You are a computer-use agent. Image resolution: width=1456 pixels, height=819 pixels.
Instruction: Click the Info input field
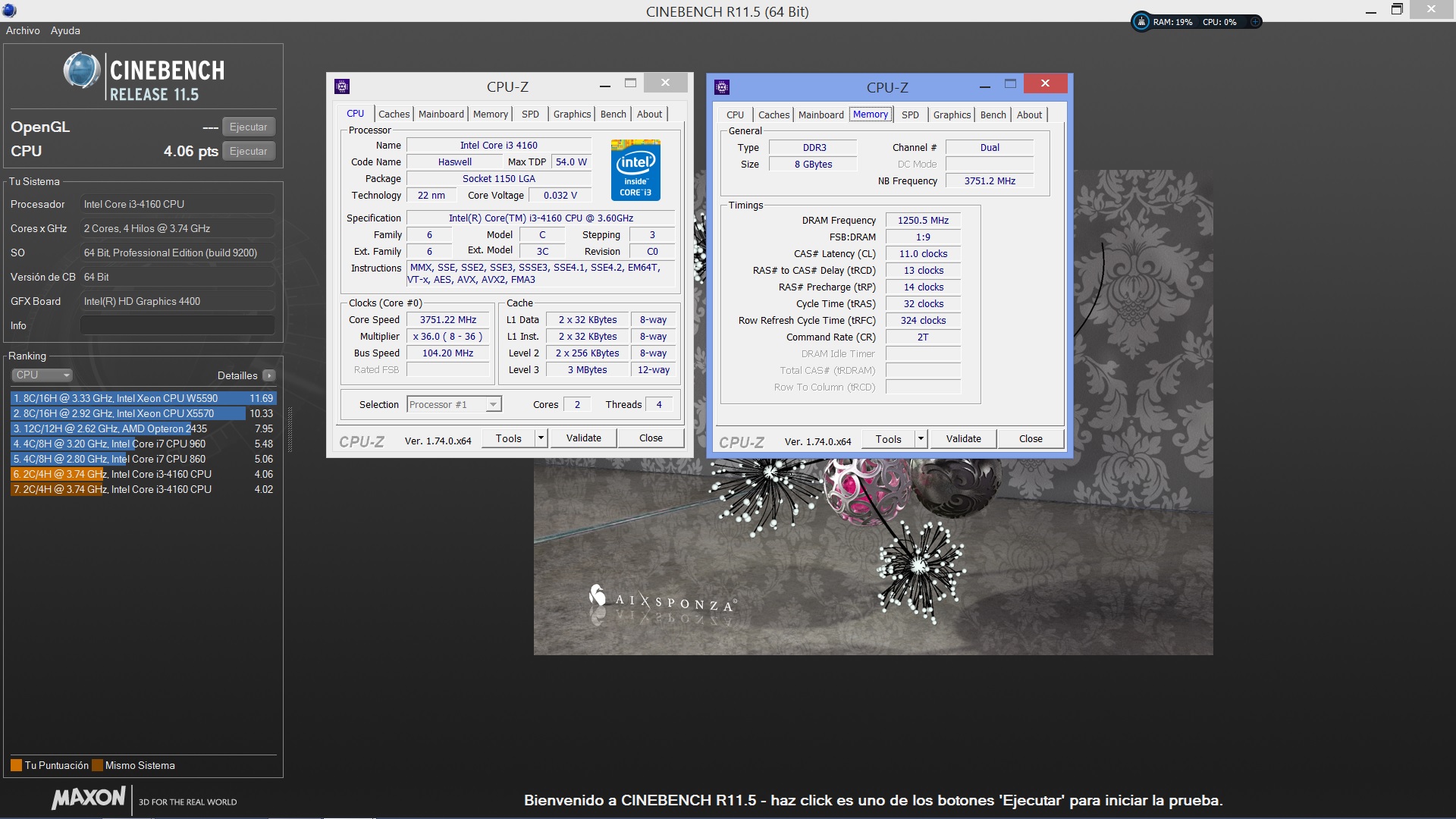click(x=177, y=325)
